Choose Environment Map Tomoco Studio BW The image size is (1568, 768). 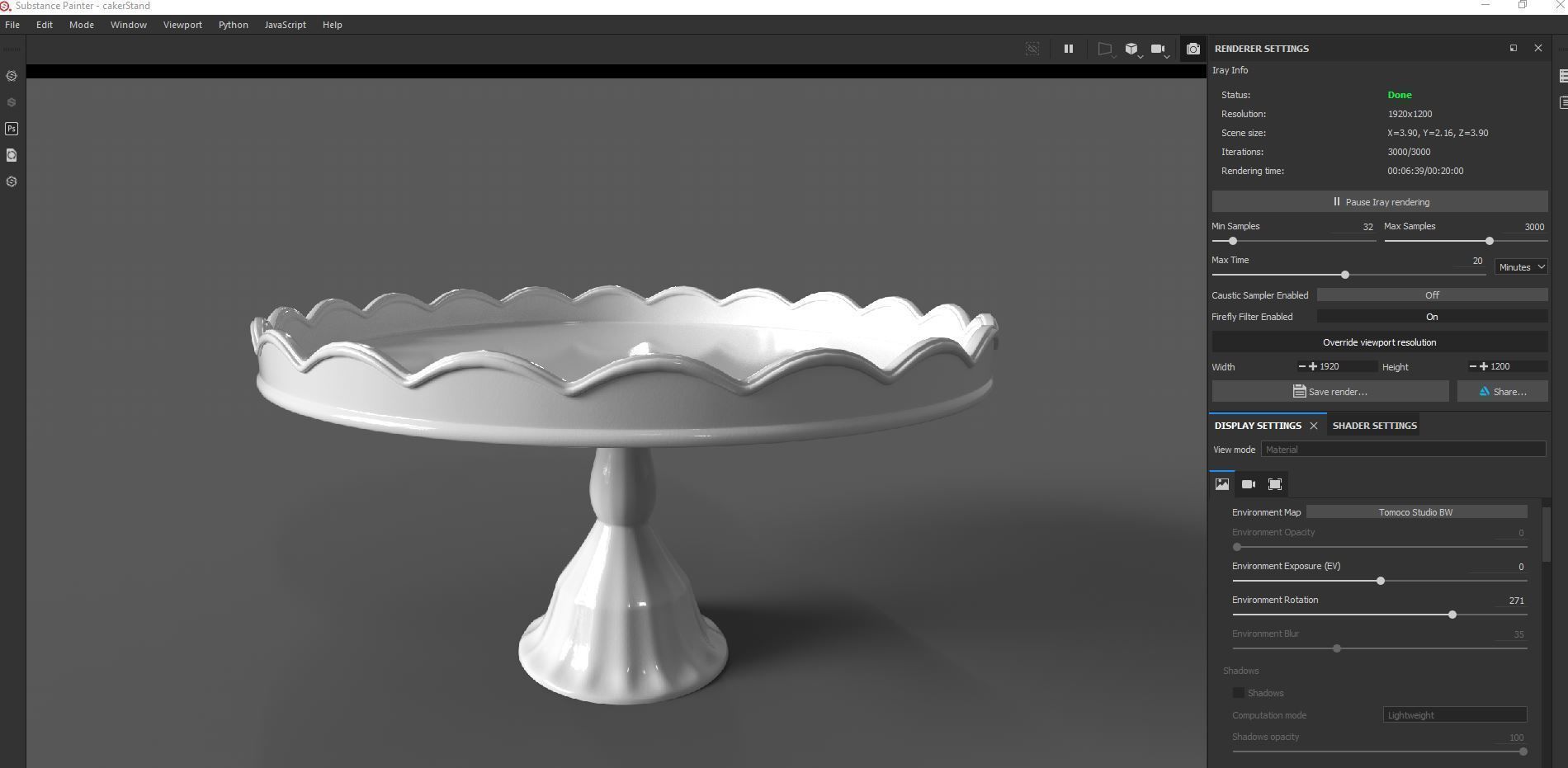point(1416,512)
